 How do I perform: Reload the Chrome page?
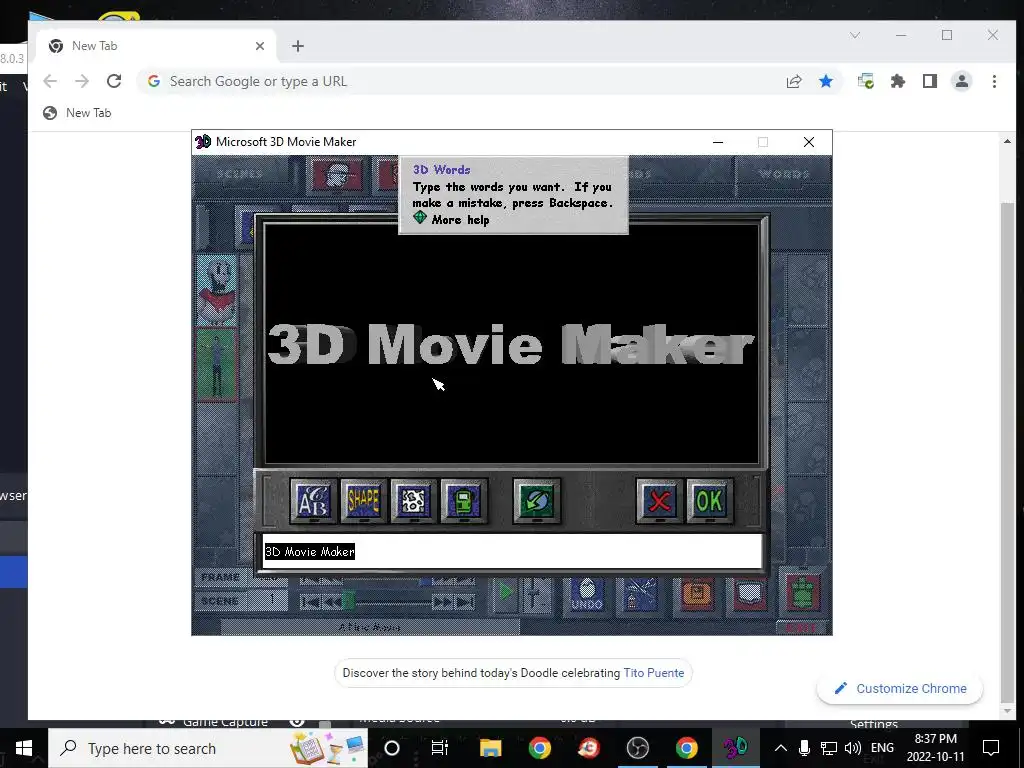click(114, 81)
